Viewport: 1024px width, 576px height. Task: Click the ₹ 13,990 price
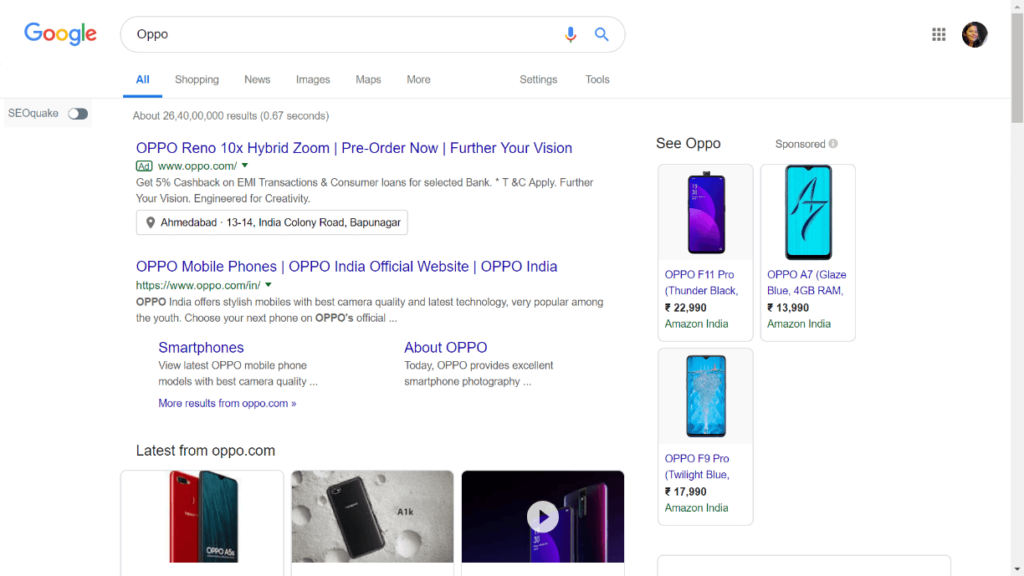[x=788, y=308]
